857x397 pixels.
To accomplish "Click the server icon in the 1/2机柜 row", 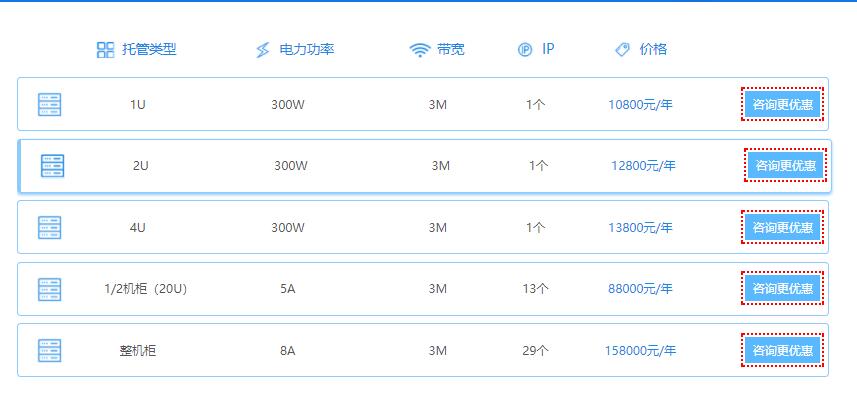I will point(49,289).
